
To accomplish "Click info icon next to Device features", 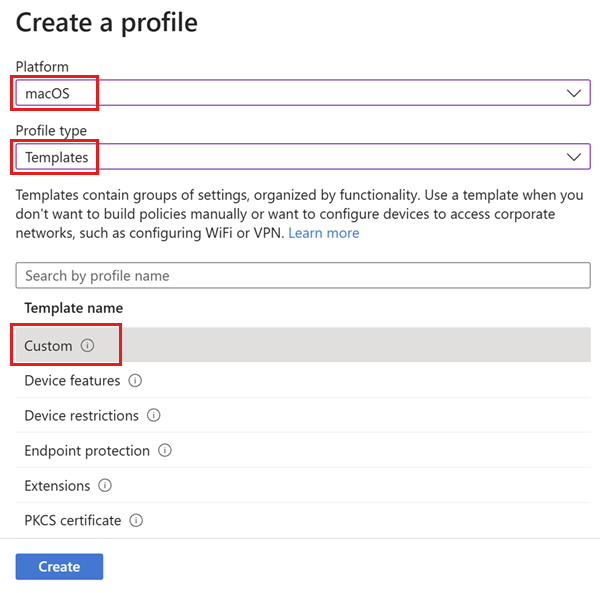I will click(x=135, y=381).
